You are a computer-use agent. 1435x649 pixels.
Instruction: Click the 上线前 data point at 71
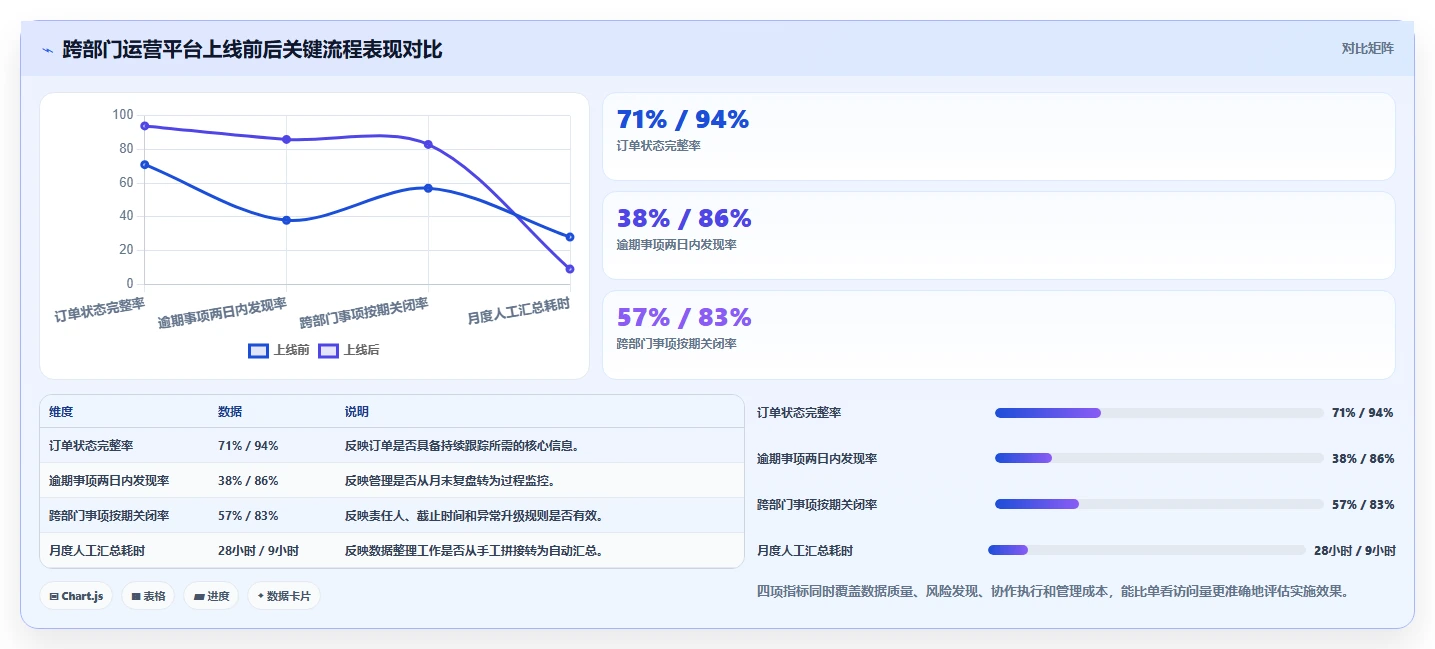click(145, 164)
